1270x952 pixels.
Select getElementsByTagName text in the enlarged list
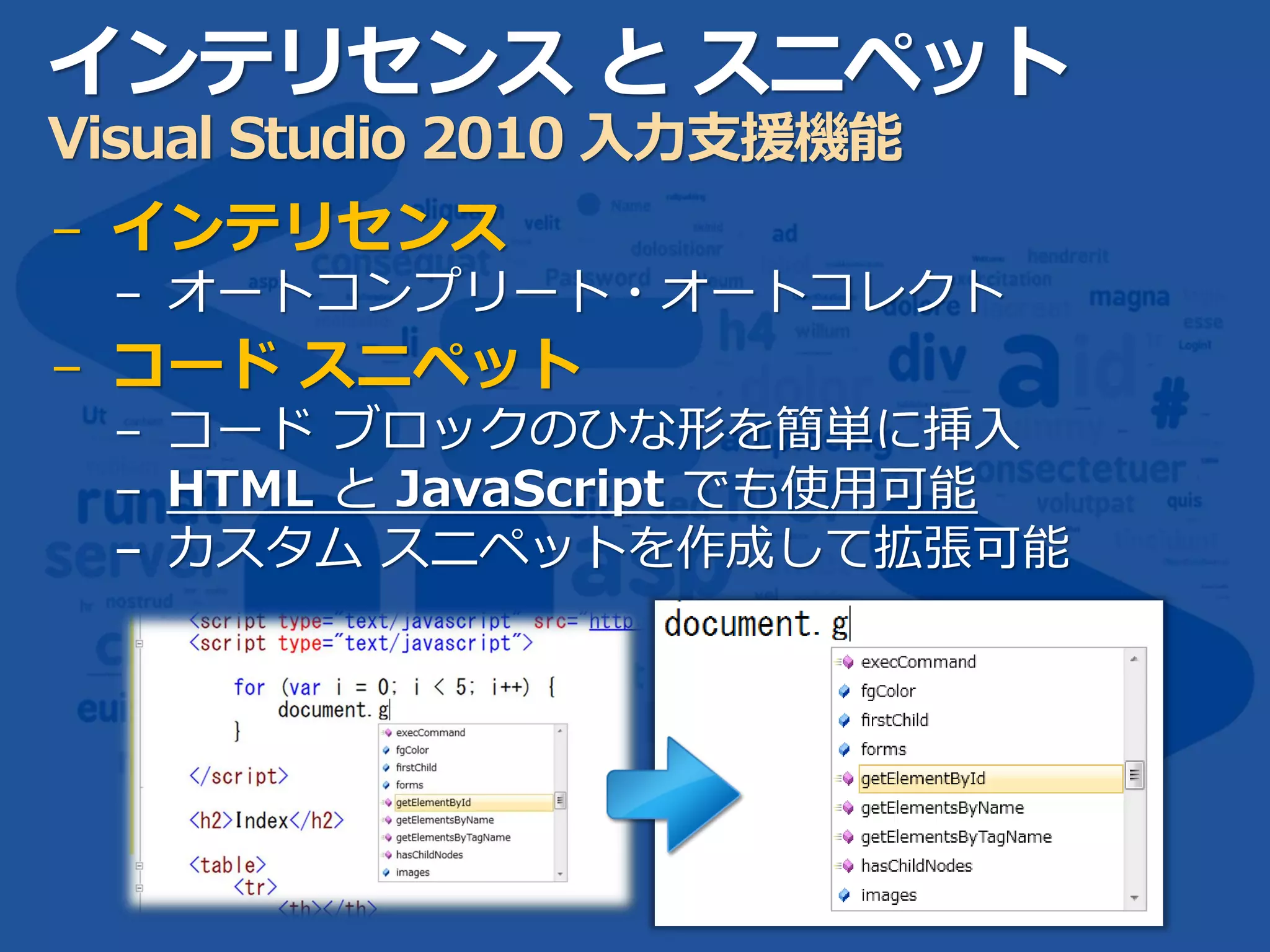coord(956,837)
